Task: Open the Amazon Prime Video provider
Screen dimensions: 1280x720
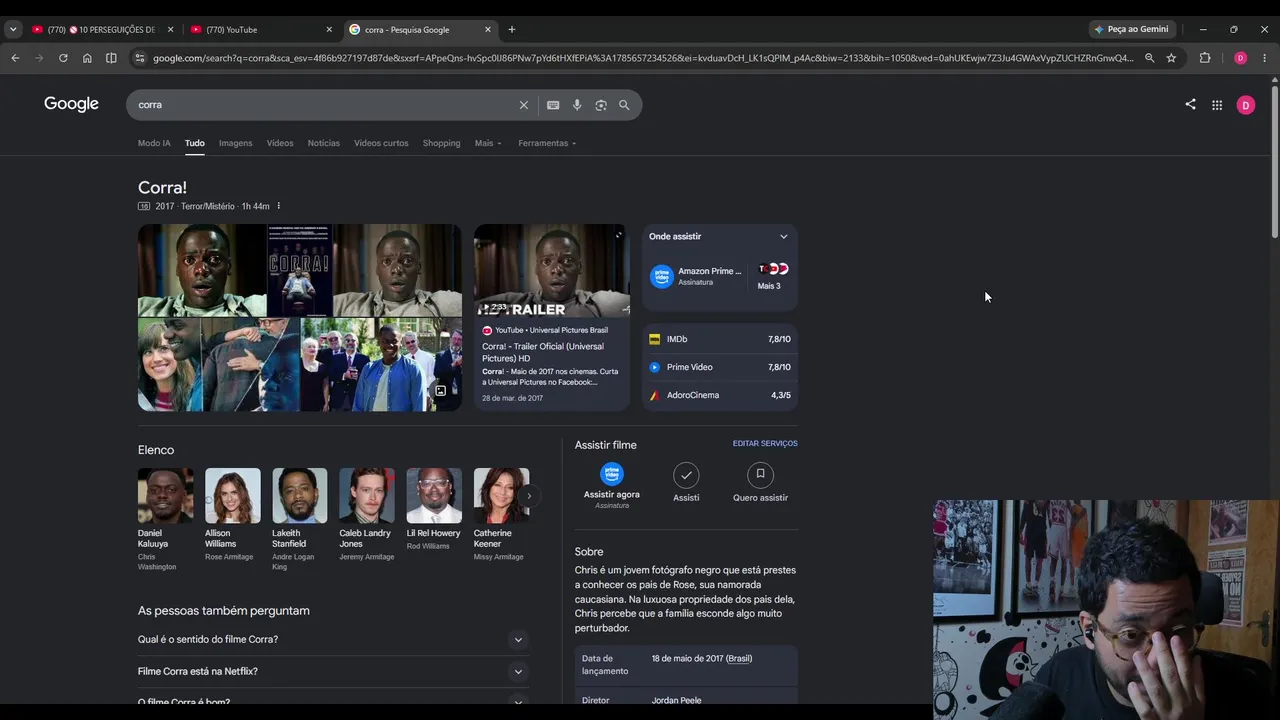Action: point(696,276)
